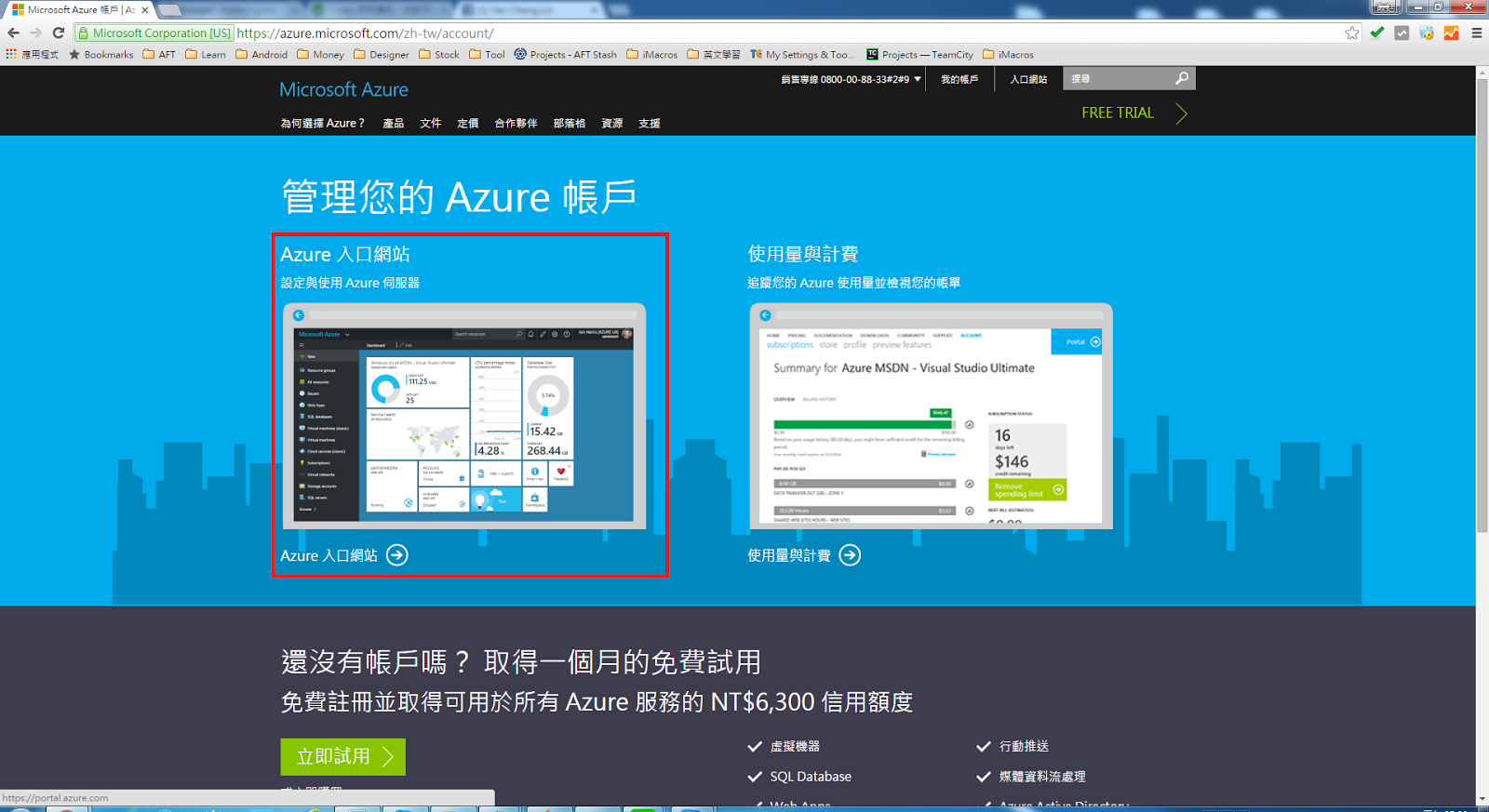Click arrow circle next to Azure 入口網站 link
The height and width of the screenshot is (812, 1489).
397,555
